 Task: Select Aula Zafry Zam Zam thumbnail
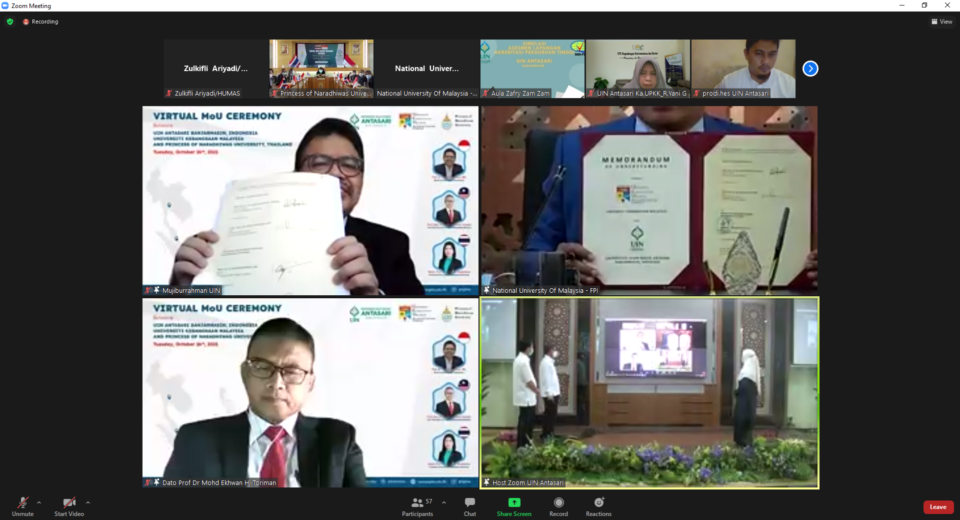pos(533,69)
